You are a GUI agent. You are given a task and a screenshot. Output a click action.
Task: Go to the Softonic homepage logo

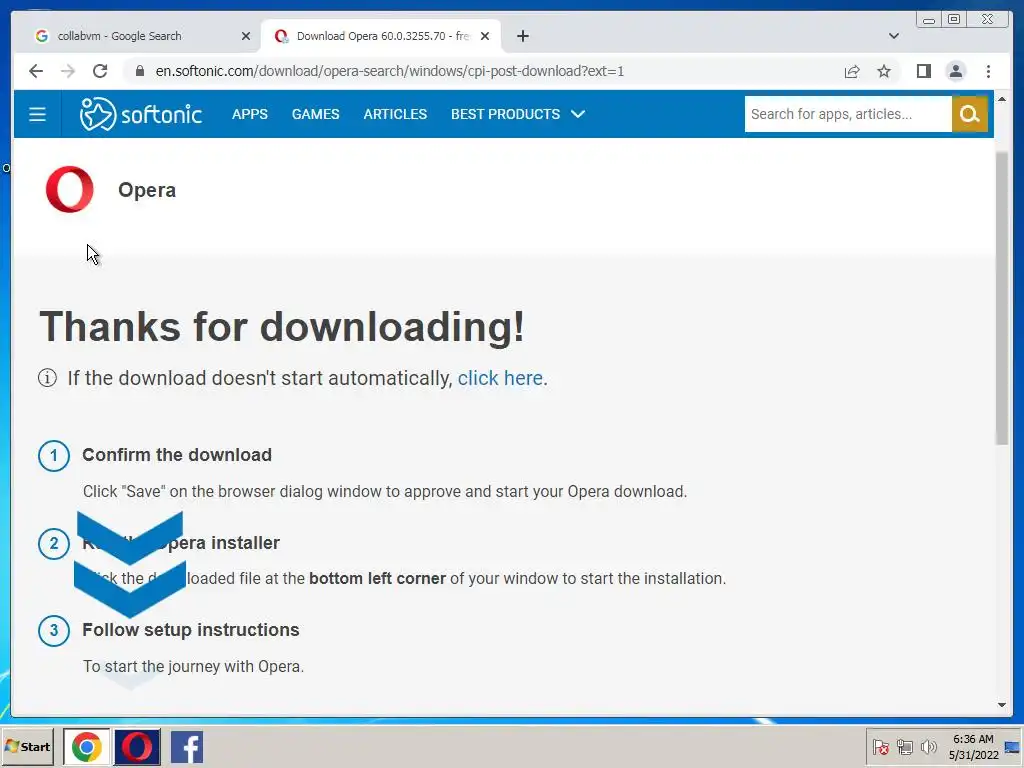pos(140,114)
